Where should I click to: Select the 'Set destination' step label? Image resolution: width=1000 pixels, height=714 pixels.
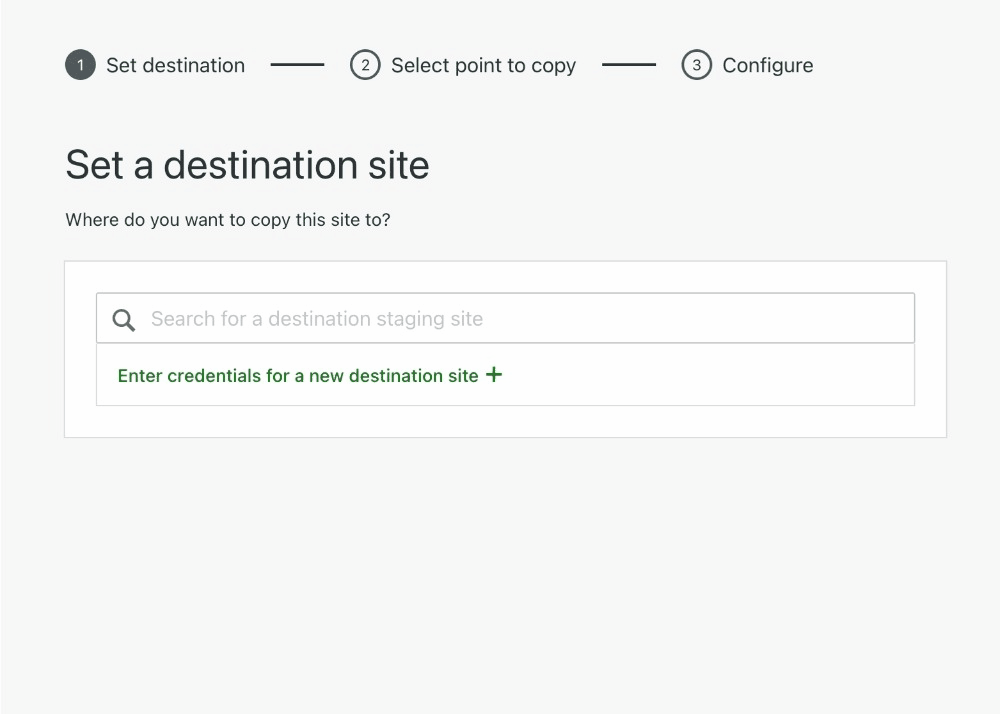[x=176, y=65]
